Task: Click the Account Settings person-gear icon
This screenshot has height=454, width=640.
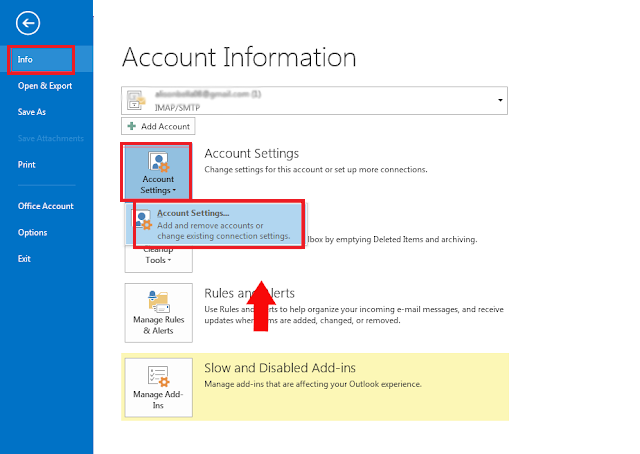Action: click(158, 162)
